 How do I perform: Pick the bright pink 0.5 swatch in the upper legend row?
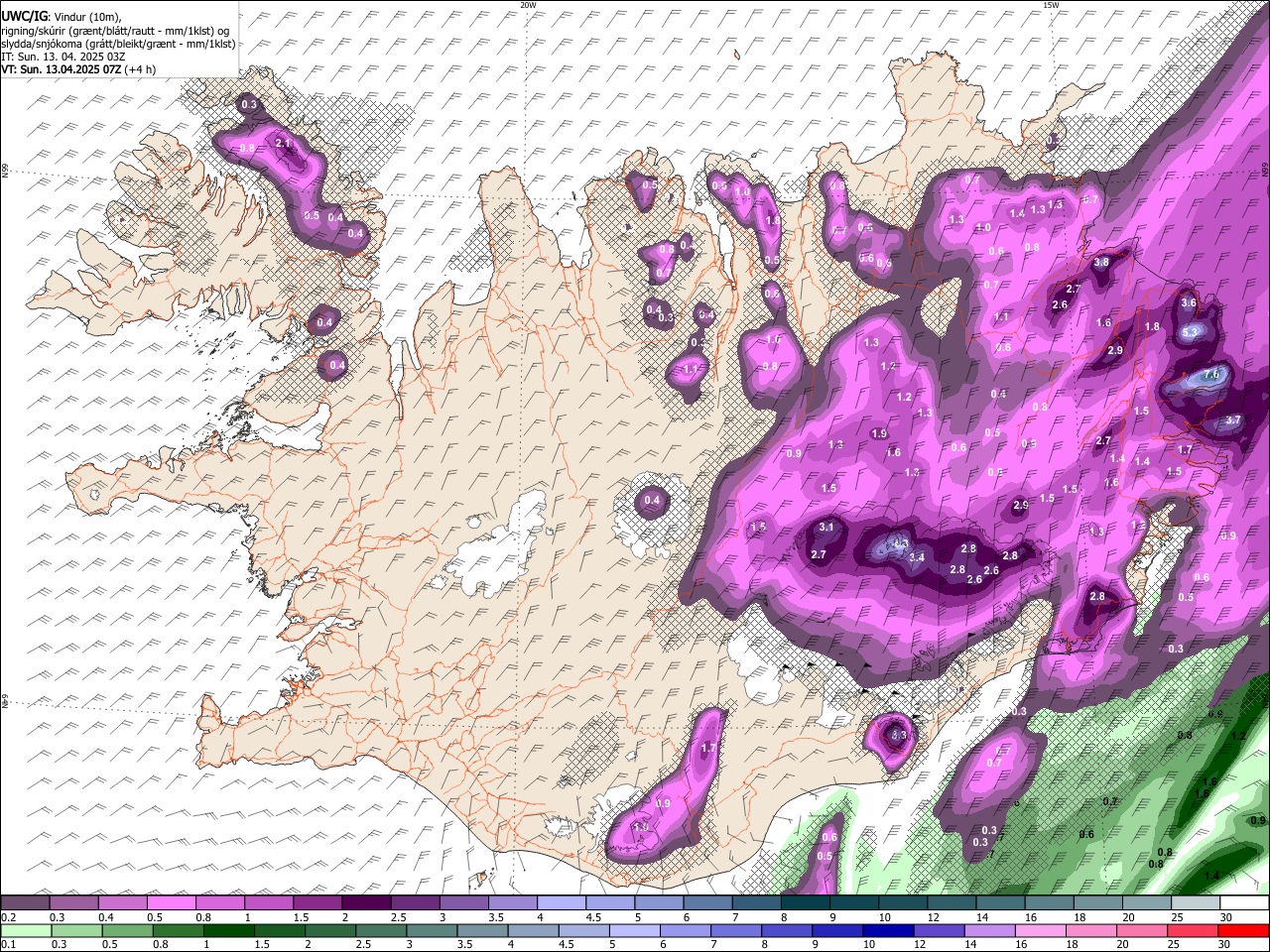point(171,902)
